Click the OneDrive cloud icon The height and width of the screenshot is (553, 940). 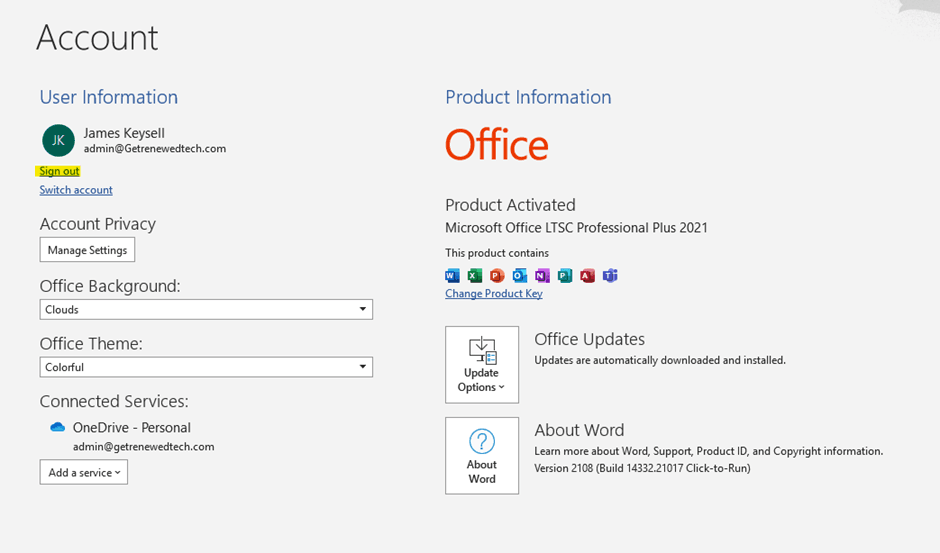coord(57,427)
